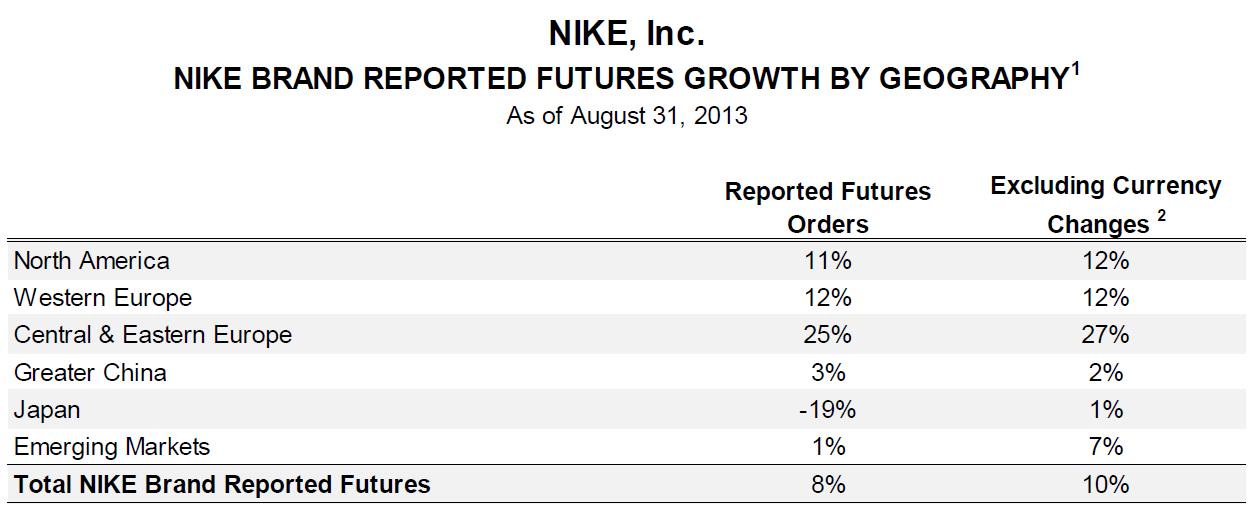Select North America's 11% reported futures value
Viewport: 1254px width, 507px height.
click(x=827, y=261)
